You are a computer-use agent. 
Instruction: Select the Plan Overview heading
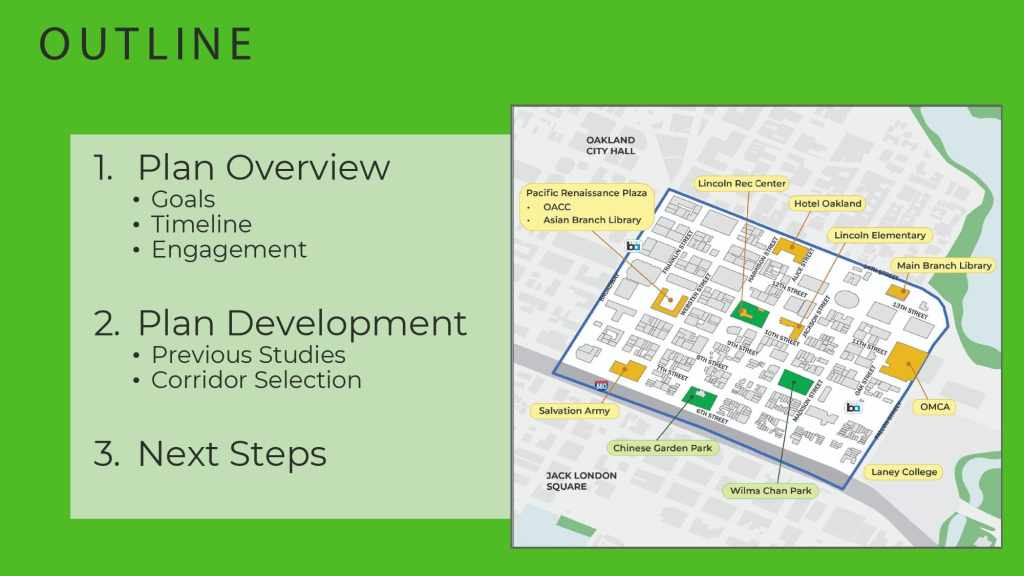click(263, 167)
